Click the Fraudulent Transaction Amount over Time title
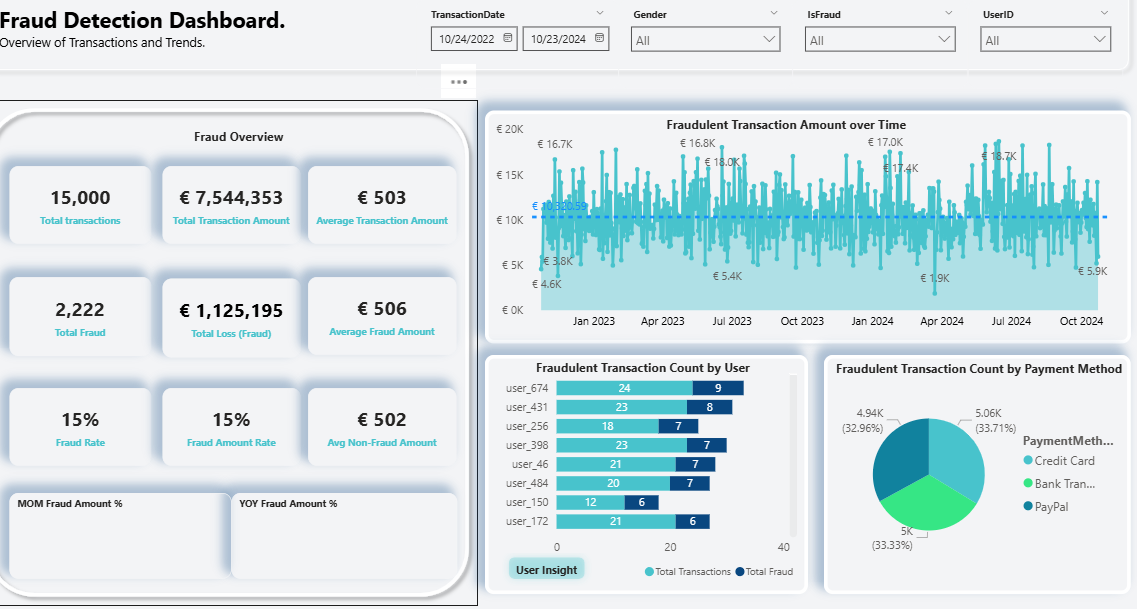The image size is (1137, 609). 786,125
